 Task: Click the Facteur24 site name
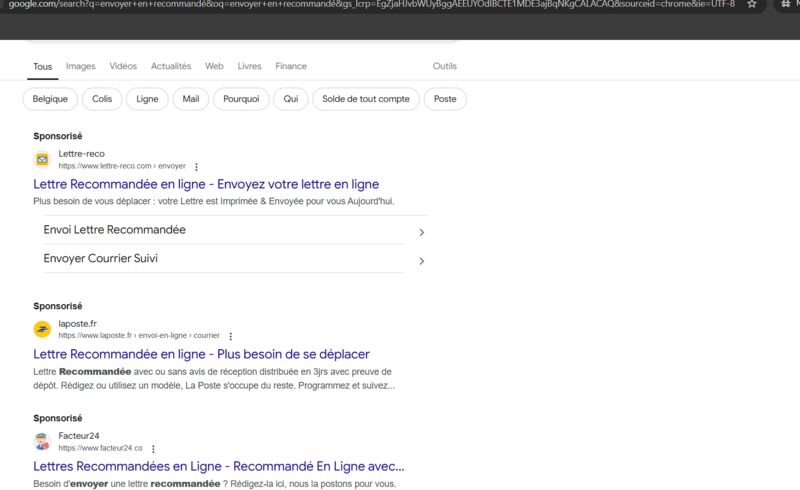pyautogui.click(x=79, y=436)
